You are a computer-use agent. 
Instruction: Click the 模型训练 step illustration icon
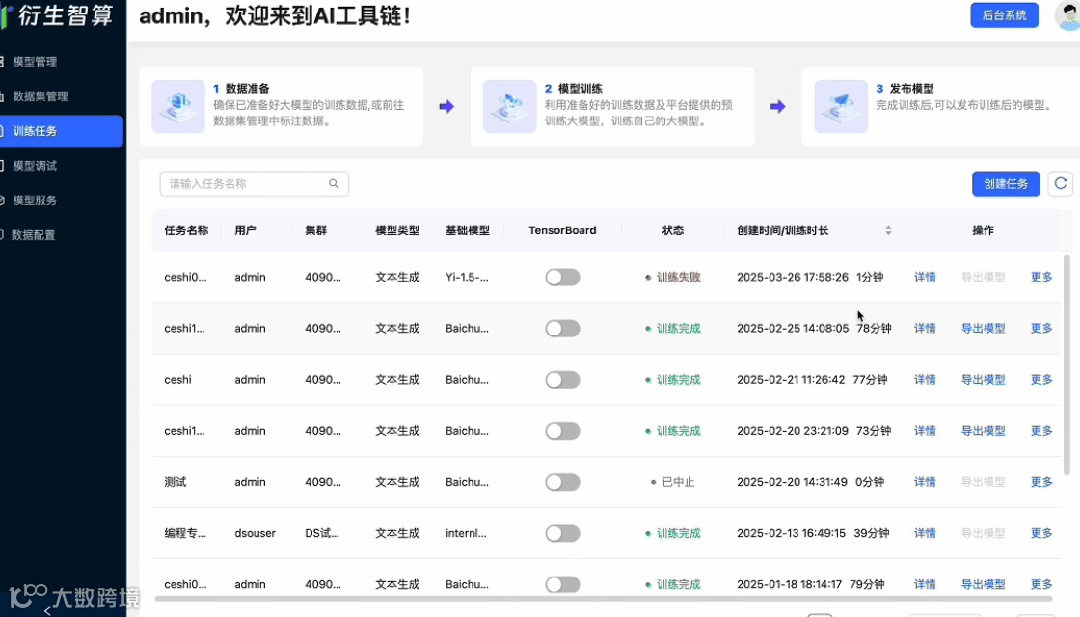click(509, 106)
